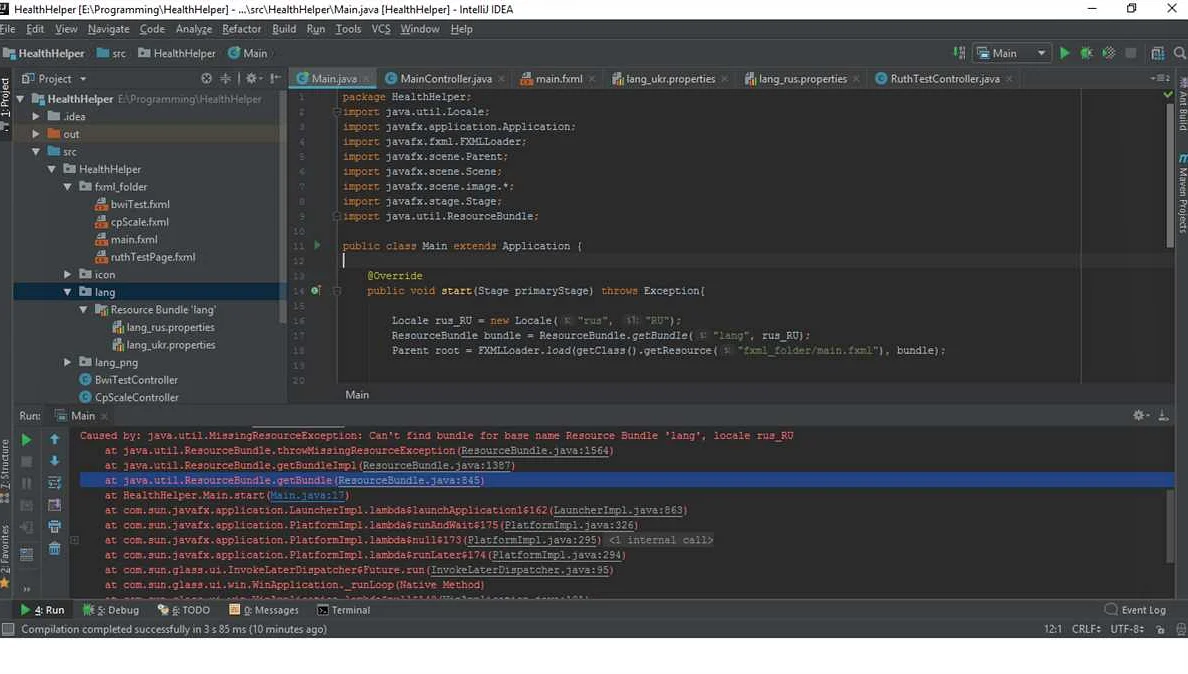Navigate up the stack trace with up arrow
Viewport: 1188px width, 674px height.
coord(54,438)
